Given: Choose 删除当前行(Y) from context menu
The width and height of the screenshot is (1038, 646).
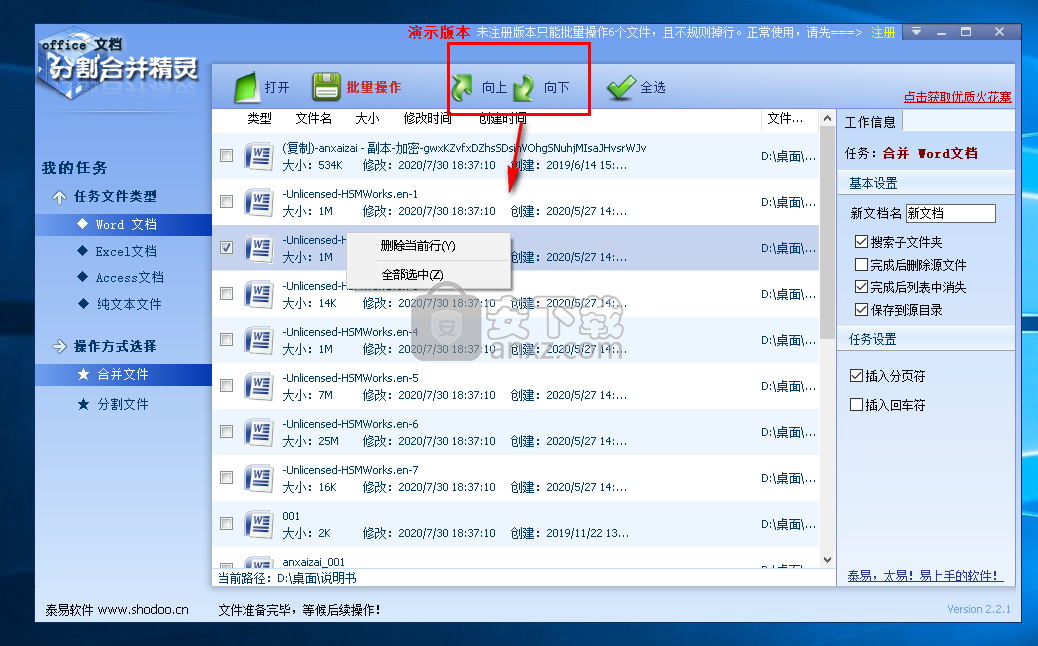Looking at the screenshot, I should pyautogui.click(x=428, y=246).
